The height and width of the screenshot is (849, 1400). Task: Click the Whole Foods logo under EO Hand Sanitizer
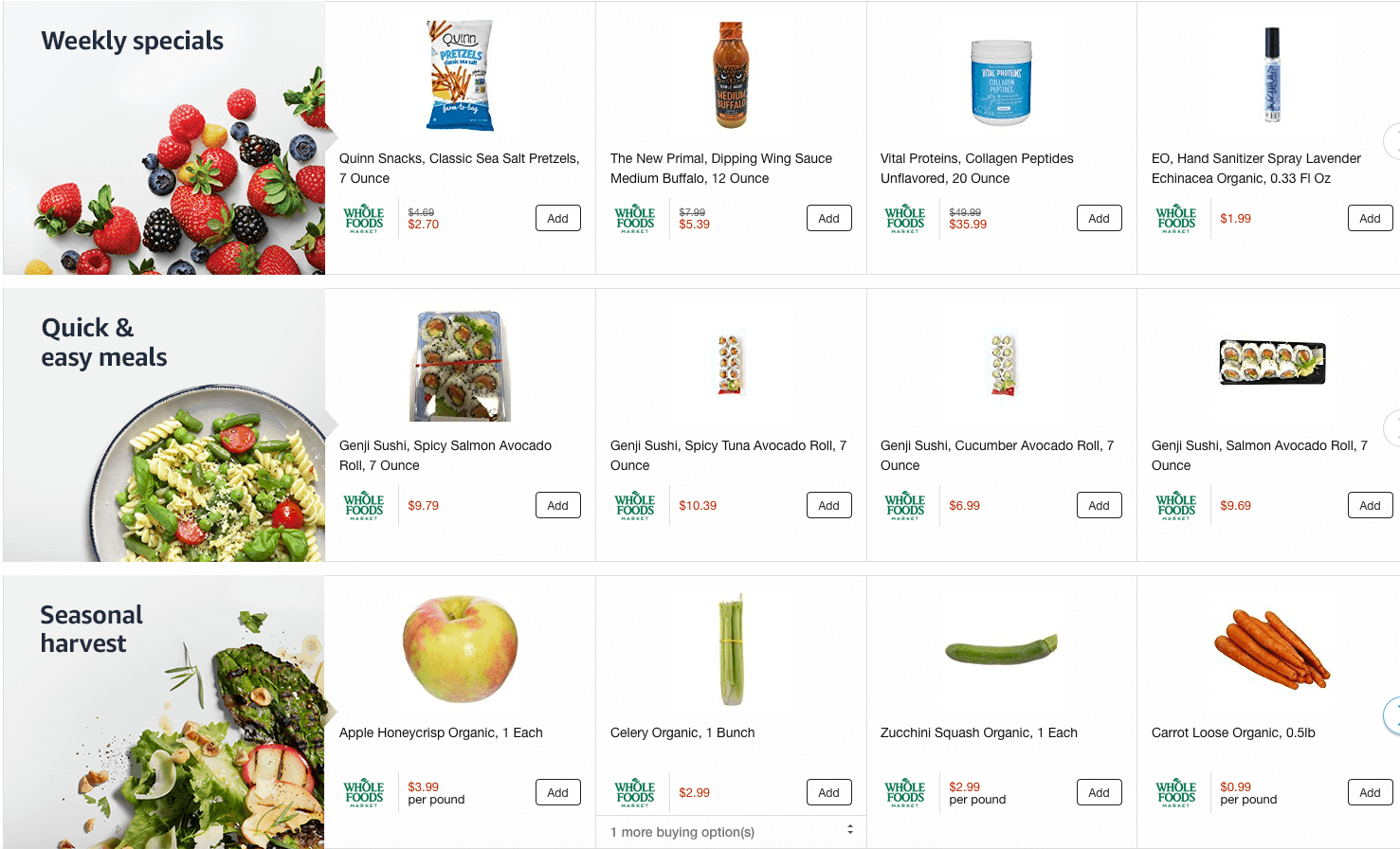pyautogui.click(x=1176, y=219)
